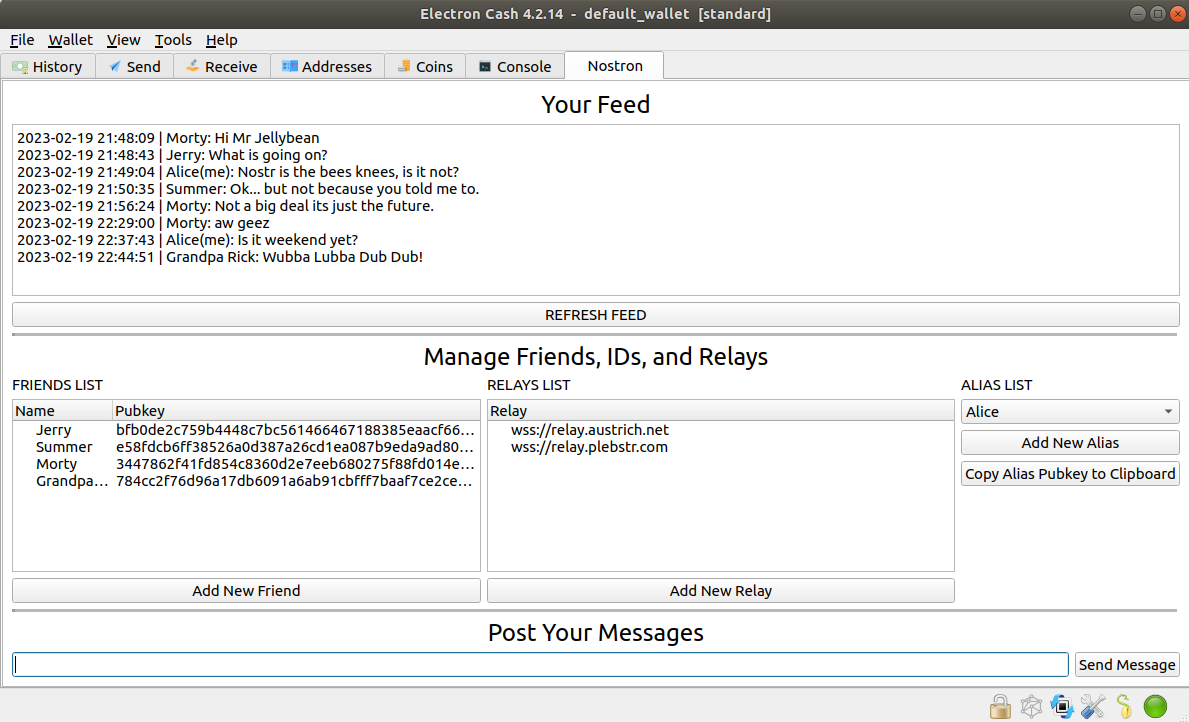Expand the Alice alias dropdown
The height and width of the screenshot is (722, 1189).
pos(1070,412)
